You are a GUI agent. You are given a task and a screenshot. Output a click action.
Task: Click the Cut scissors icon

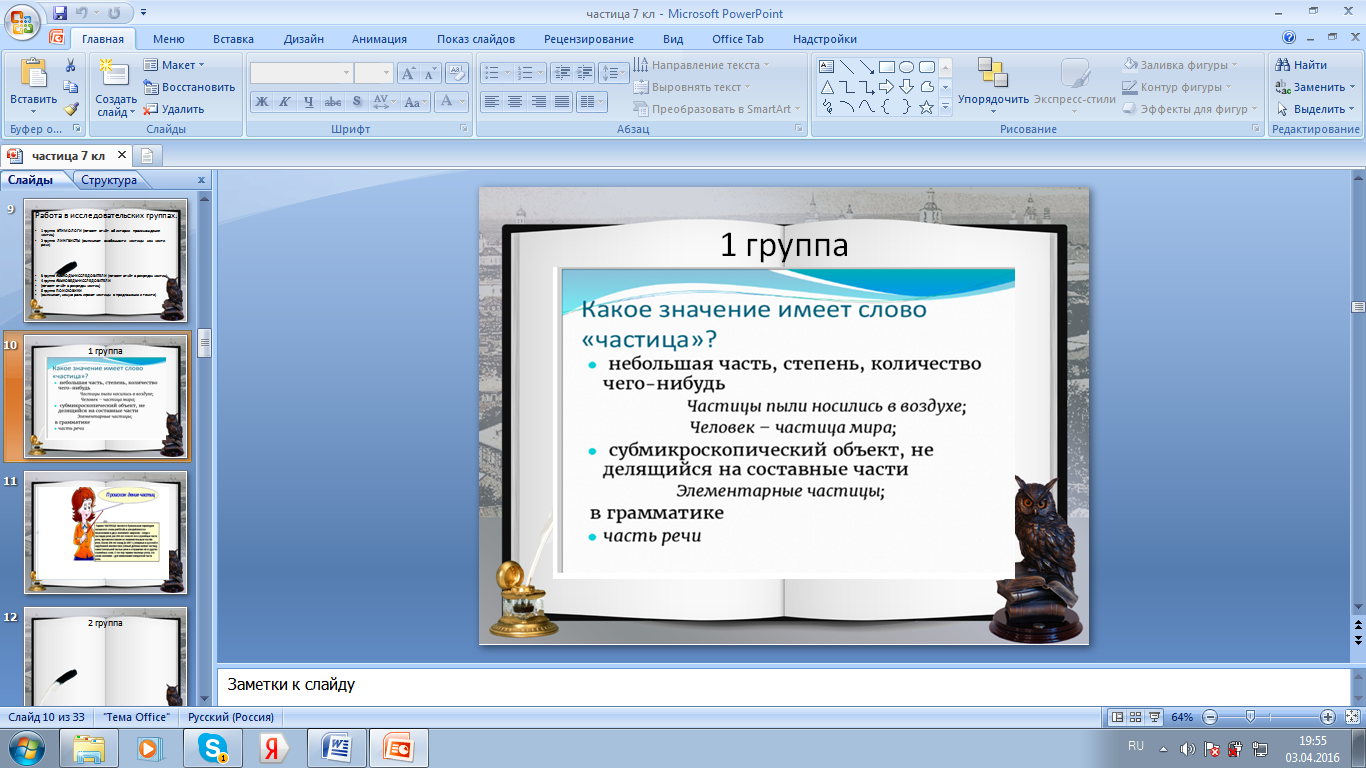pyautogui.click(x=71, y=65)
